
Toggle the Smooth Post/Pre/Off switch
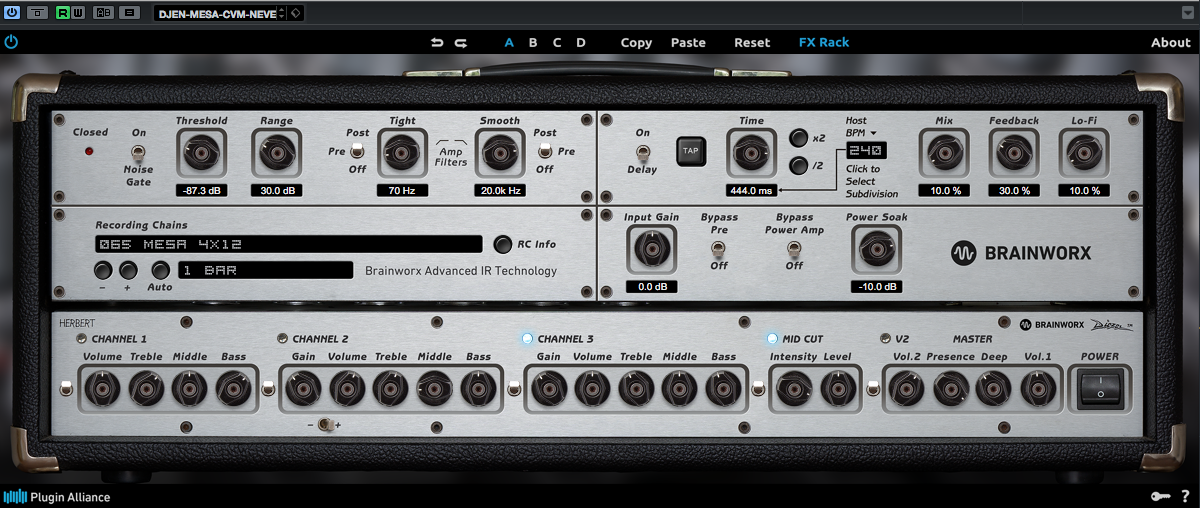545,152
